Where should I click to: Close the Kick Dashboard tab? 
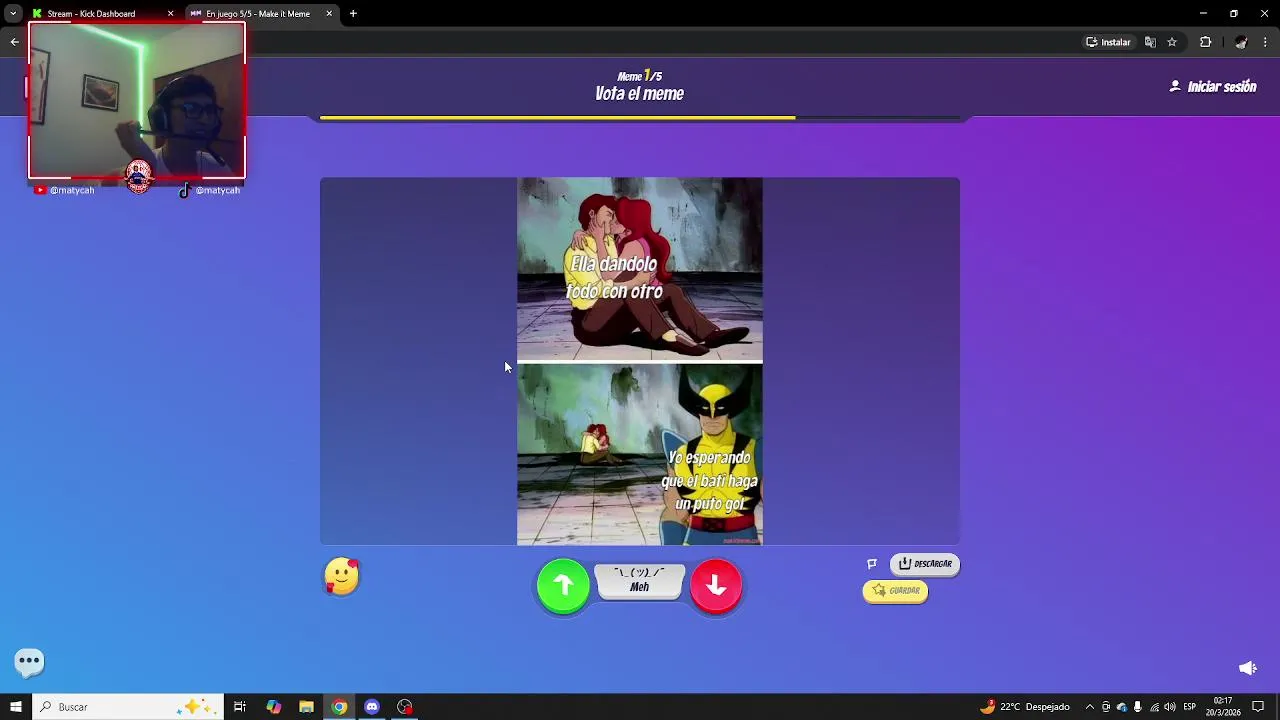pos(170,14)
